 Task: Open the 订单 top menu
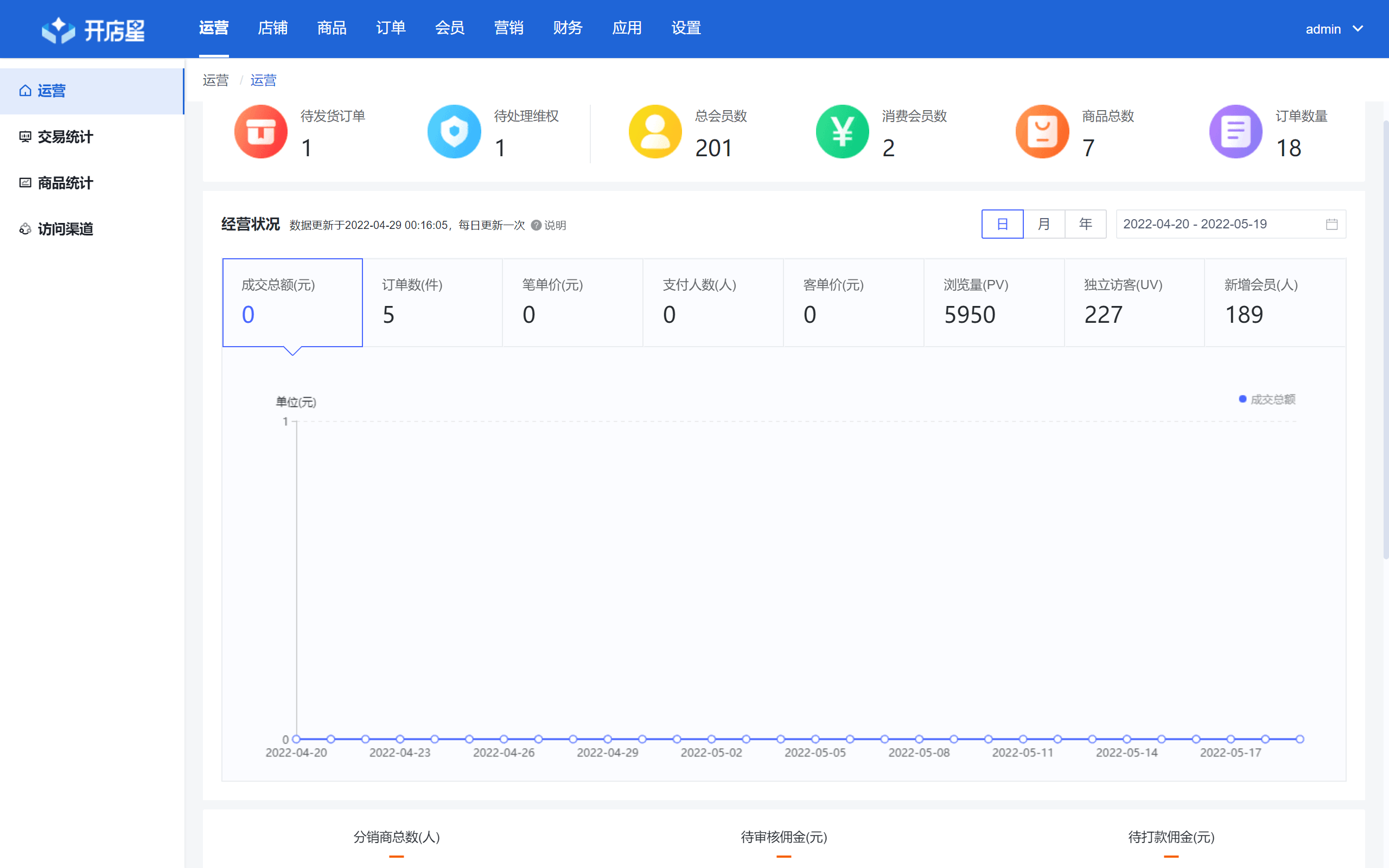pyautogui.click(x=391, y=28)
